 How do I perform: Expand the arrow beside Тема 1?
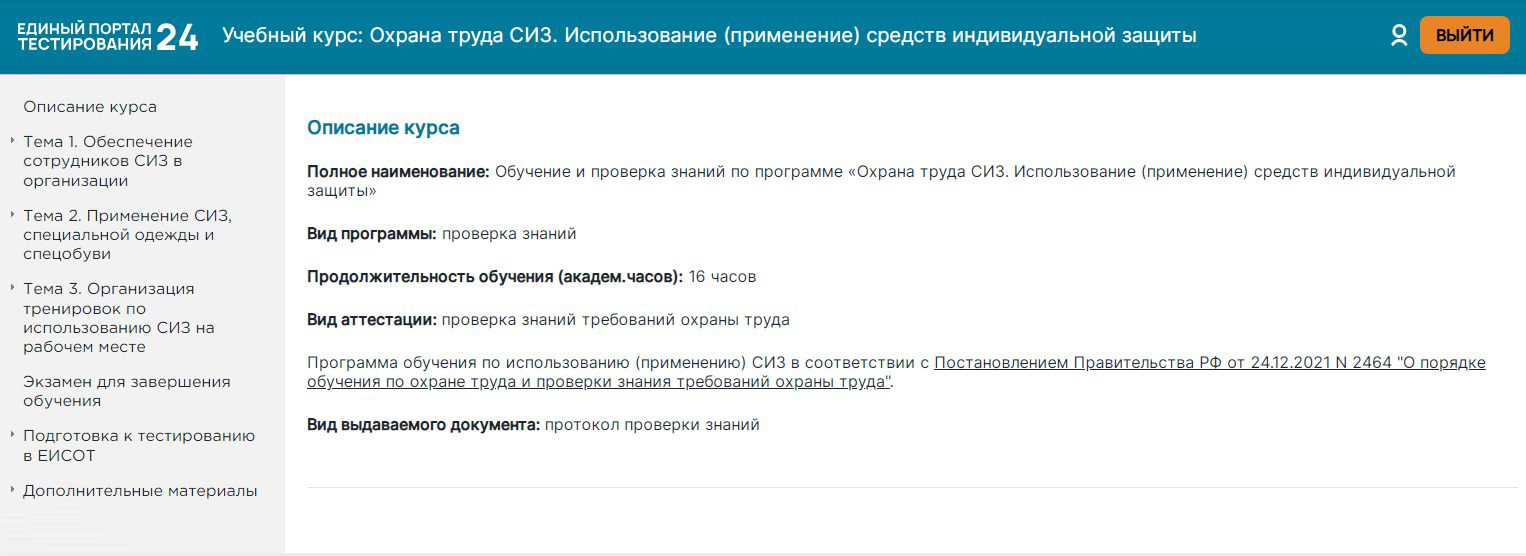click(11, 141)
